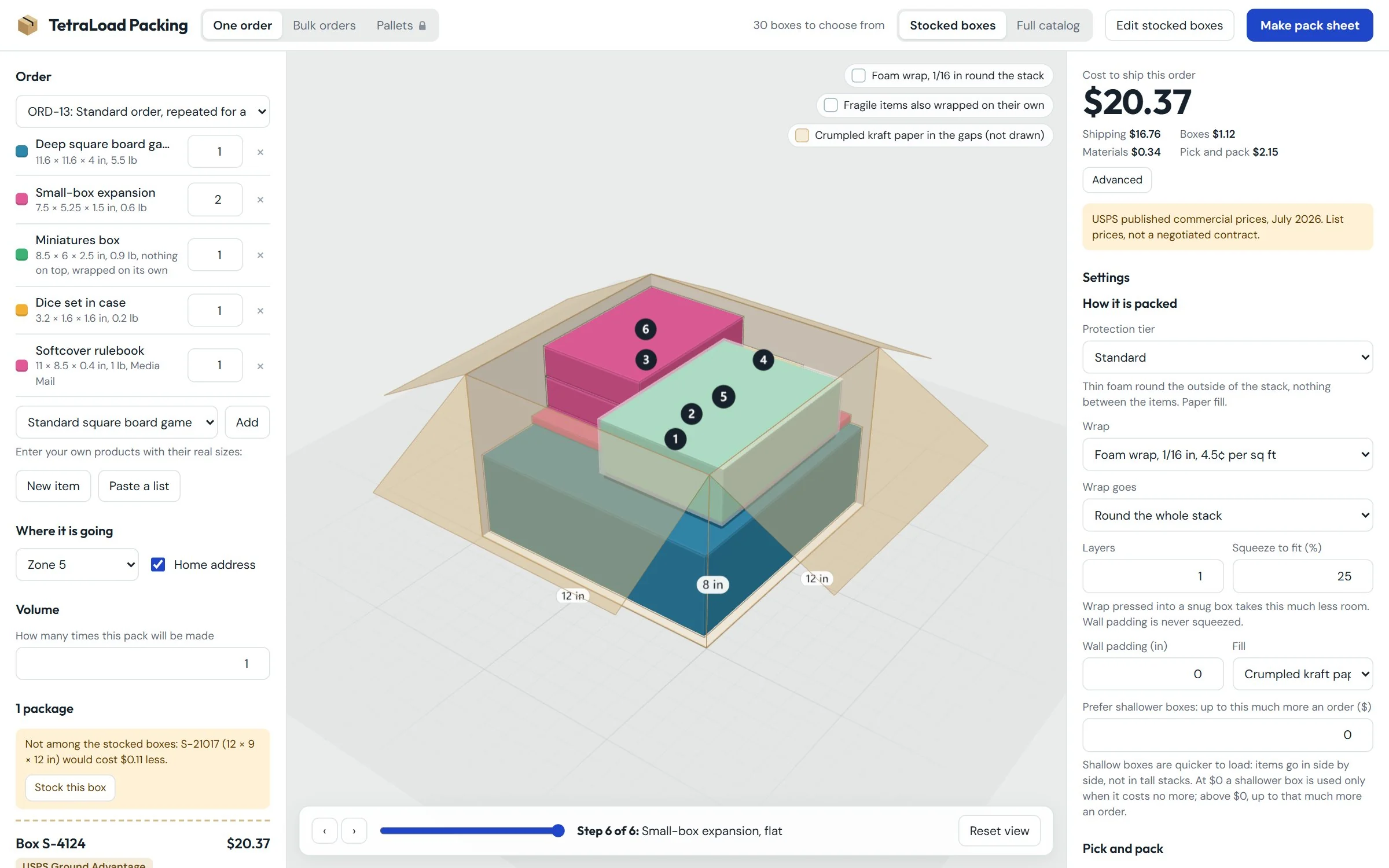Click Edit stocked boxes button
This screenshot has height=868, width=1389.
[1170, 25]
